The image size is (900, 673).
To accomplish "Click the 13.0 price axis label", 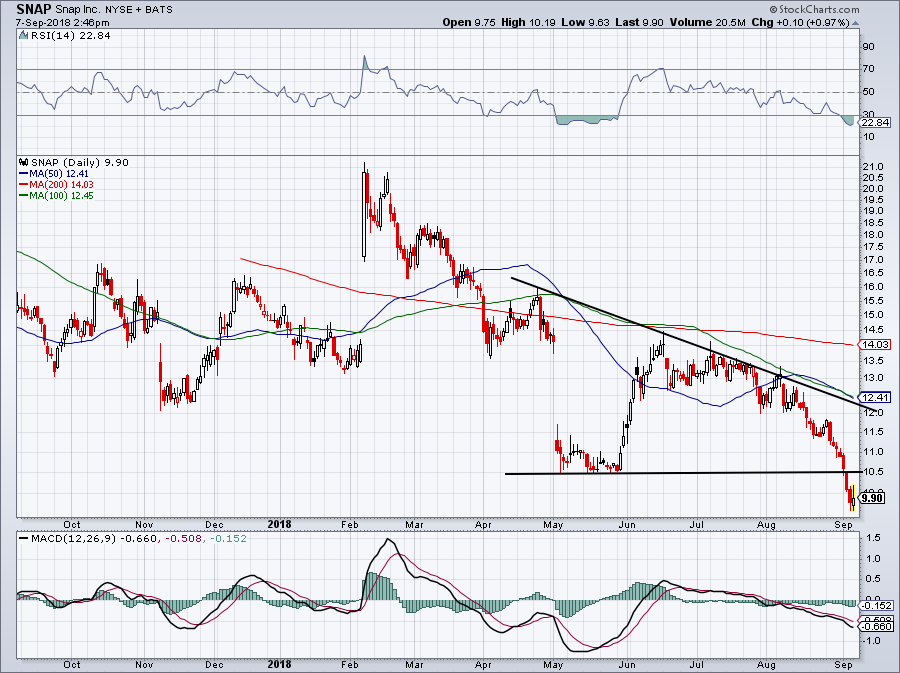I will 872,378.
